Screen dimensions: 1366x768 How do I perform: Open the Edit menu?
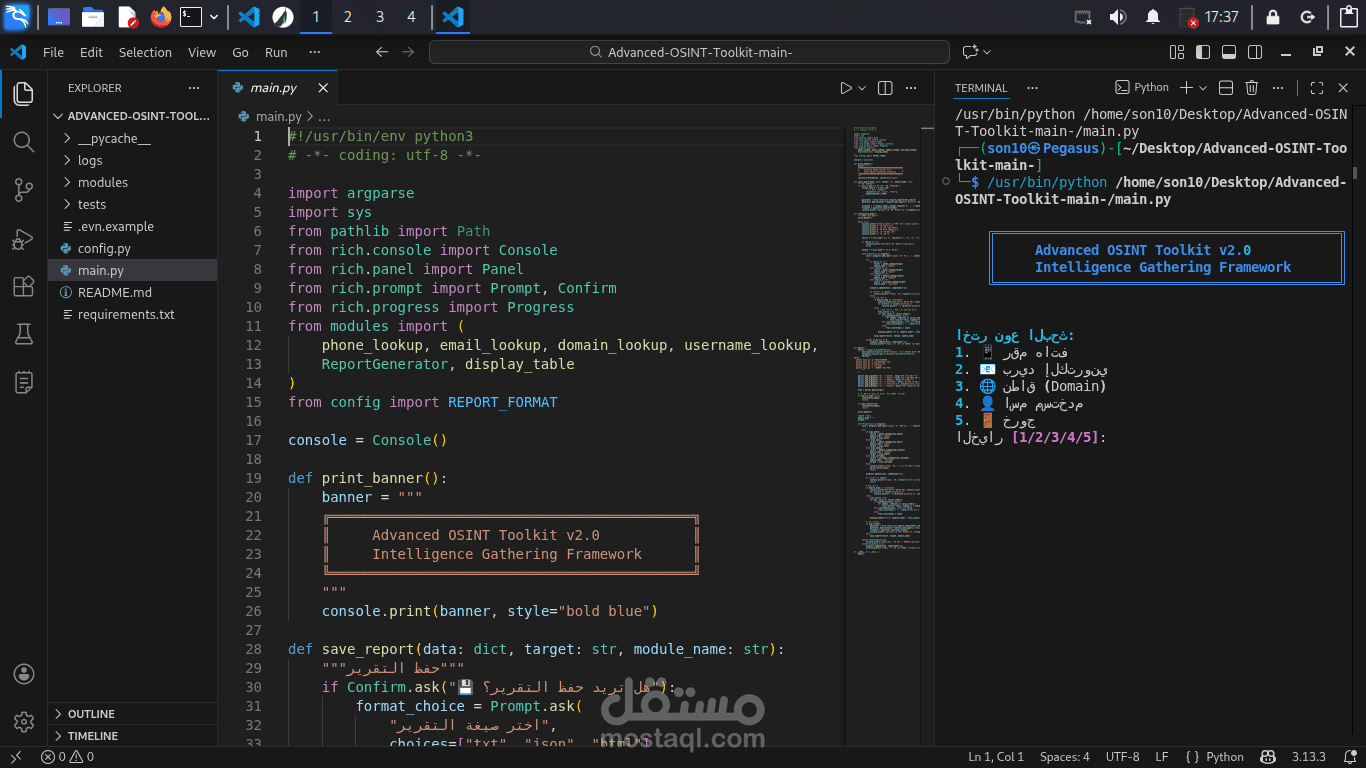[x=91, y=52]
